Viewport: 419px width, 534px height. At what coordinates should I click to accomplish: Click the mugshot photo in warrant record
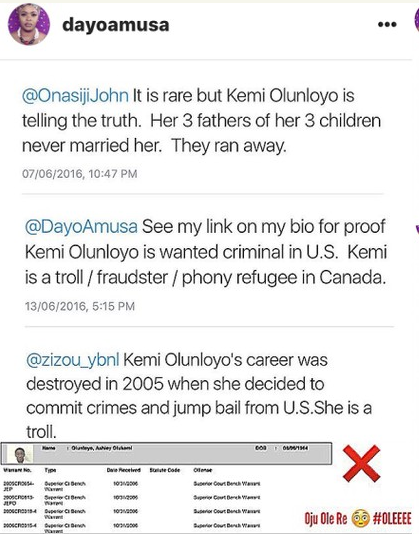pos(20,455)
